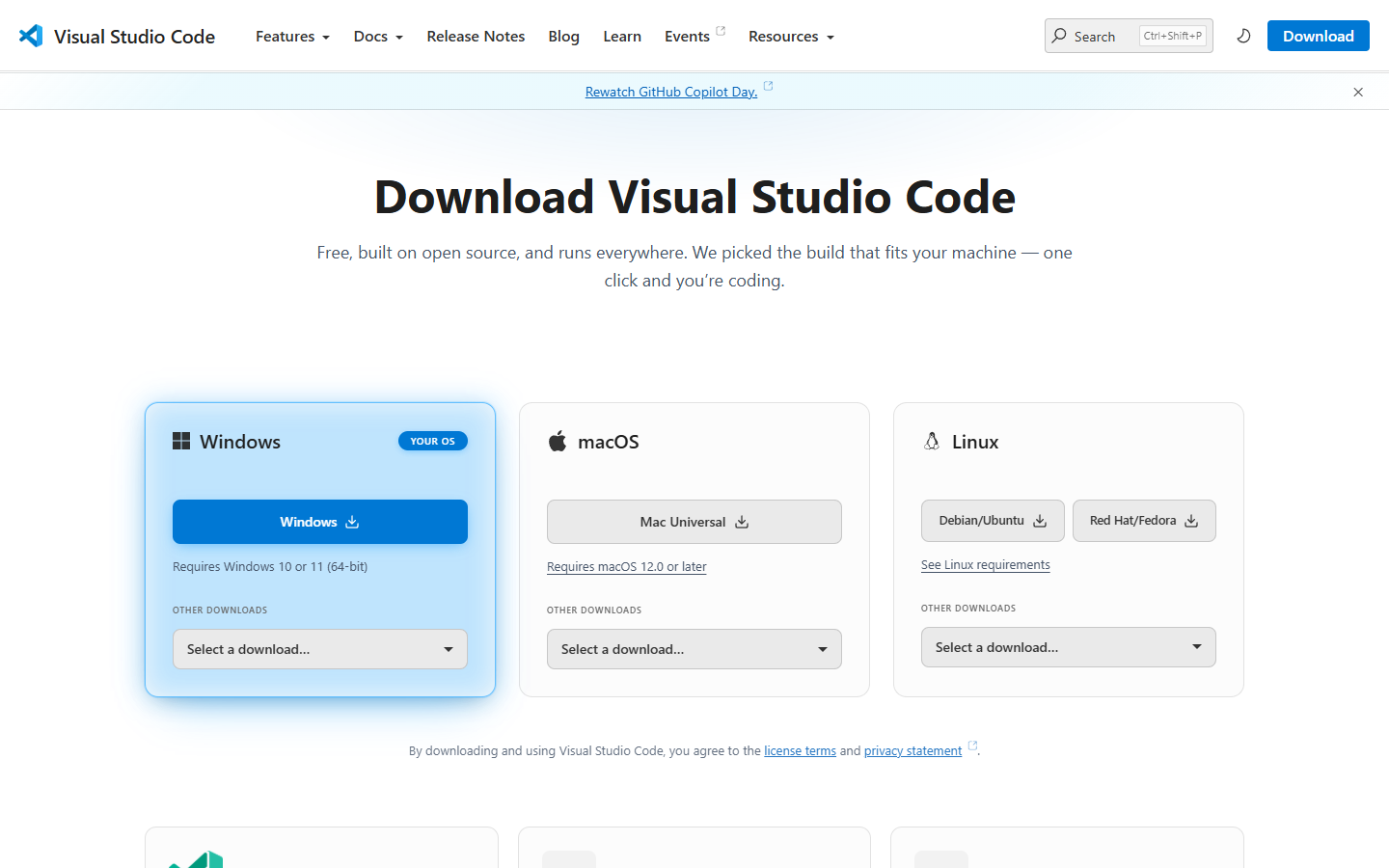Click the Visual Studio Code brand name

pos(135,37)
